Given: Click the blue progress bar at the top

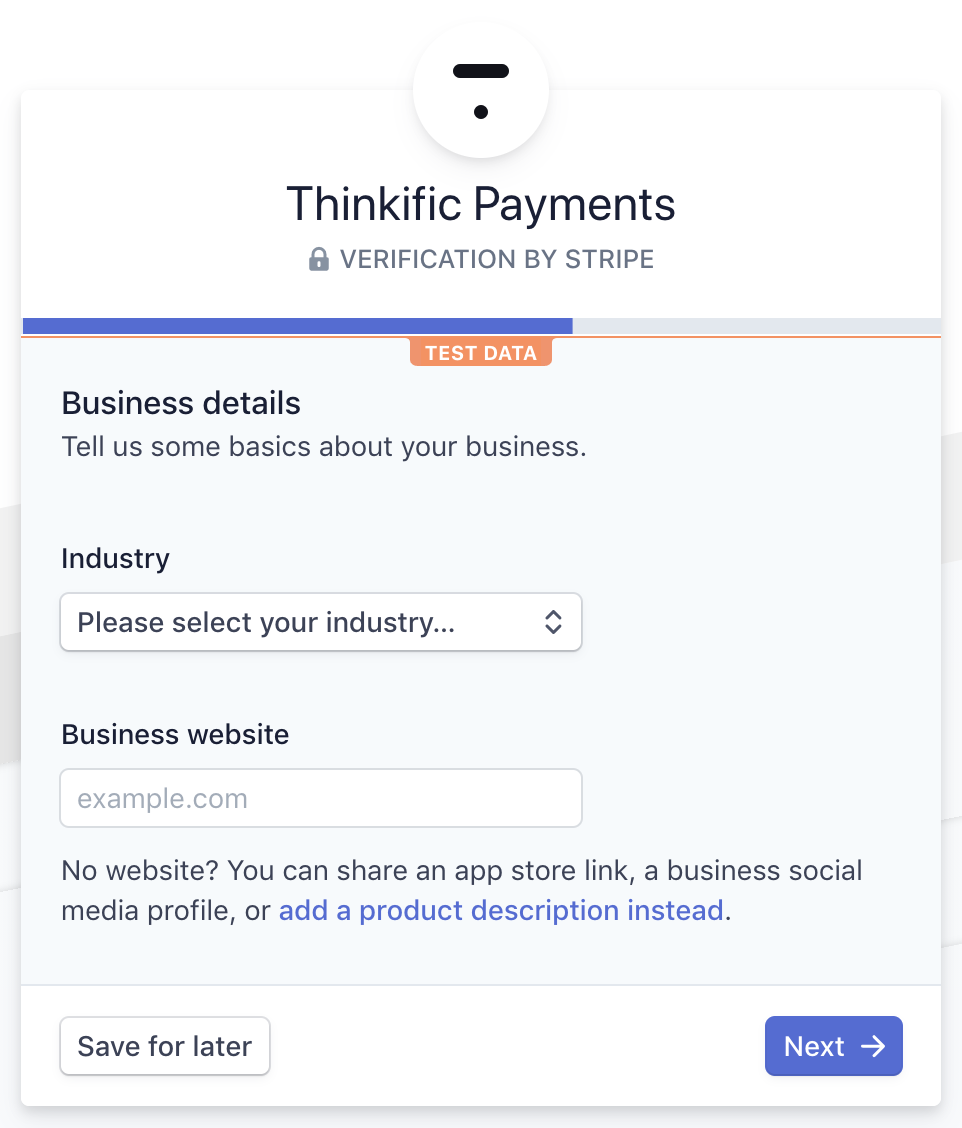Looking at the screenshot, I should 297,325.
